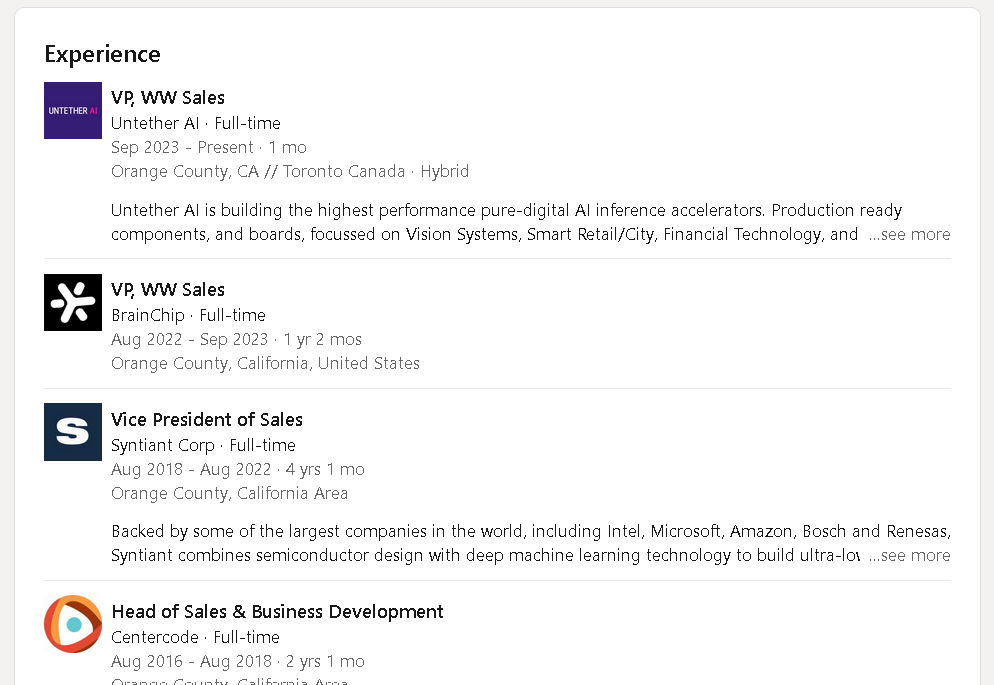Open the Centercode company logo
This screenshot has width=994, height=685.
(73, 624)
